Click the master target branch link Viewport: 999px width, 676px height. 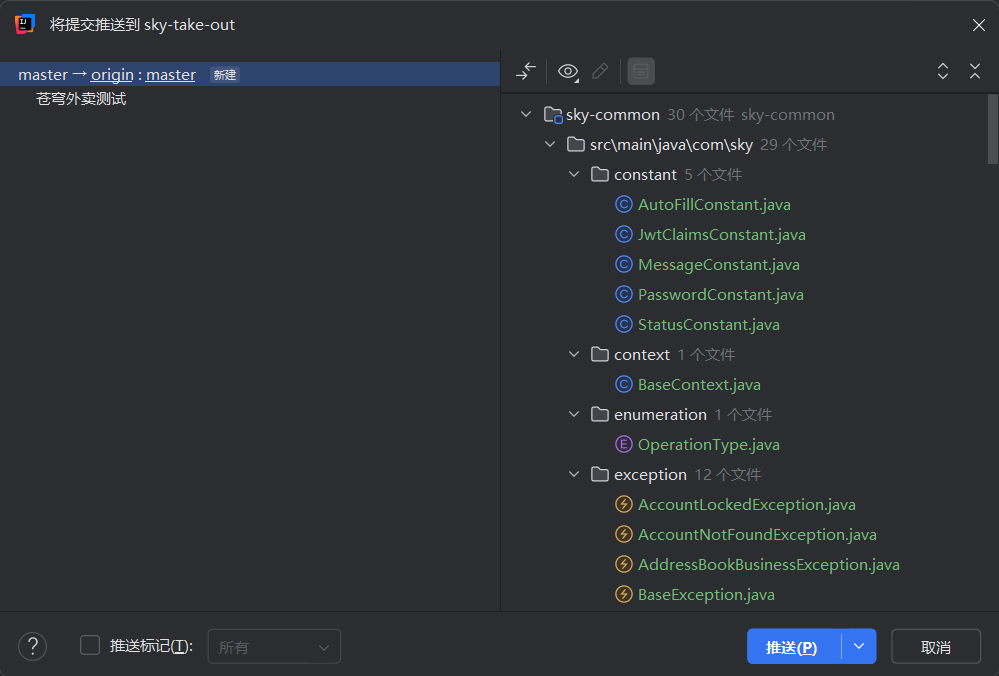(x=171, y=75)
